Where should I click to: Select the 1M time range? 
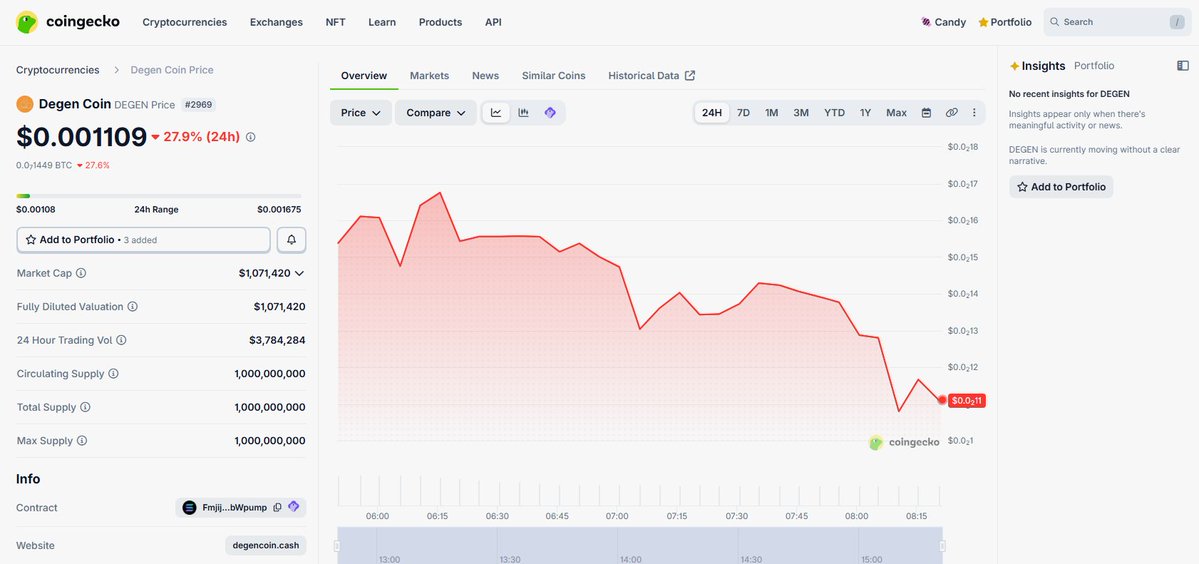(x=772, y=112)
